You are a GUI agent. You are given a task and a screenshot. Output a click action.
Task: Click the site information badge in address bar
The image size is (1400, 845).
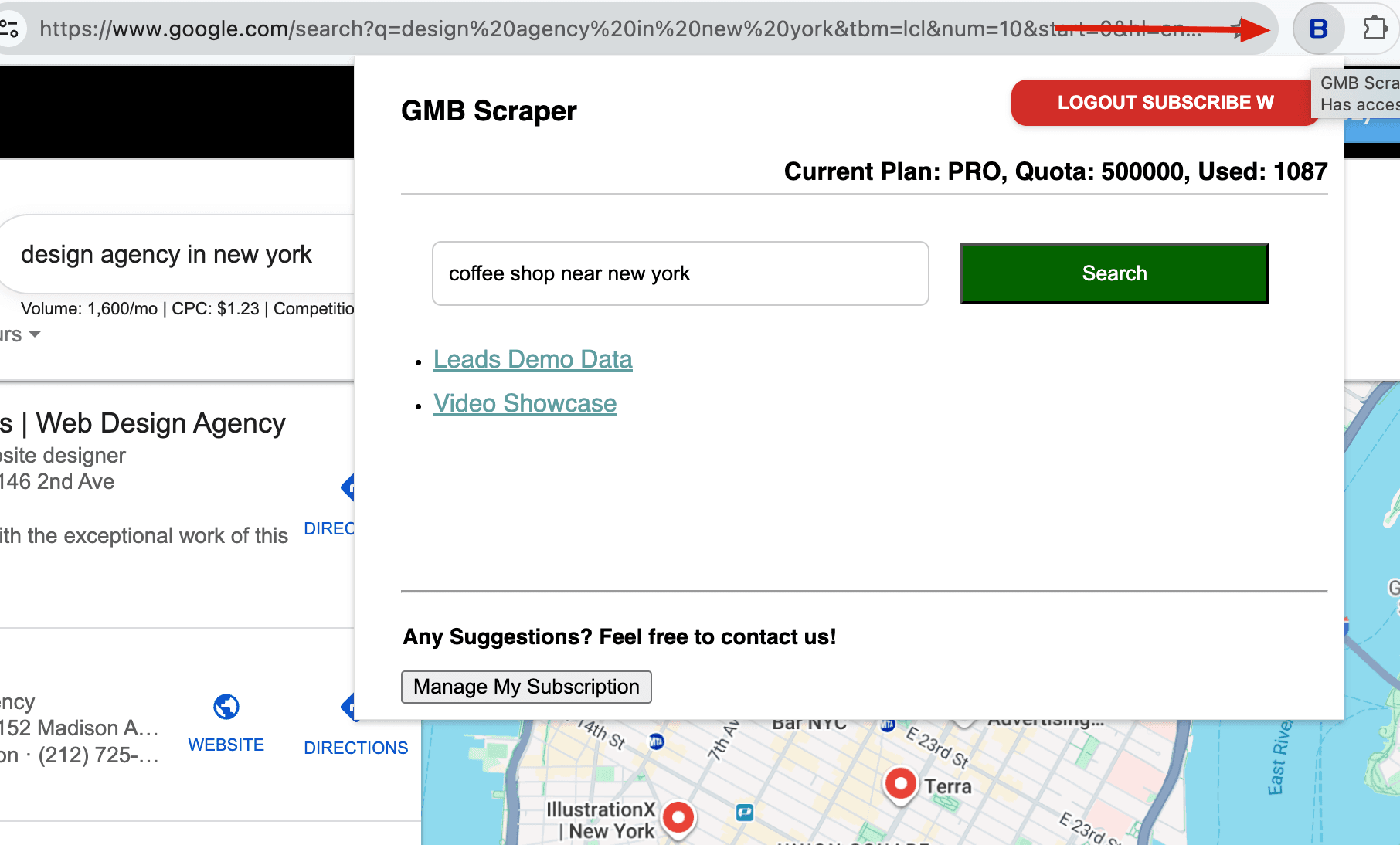[11, 29]
